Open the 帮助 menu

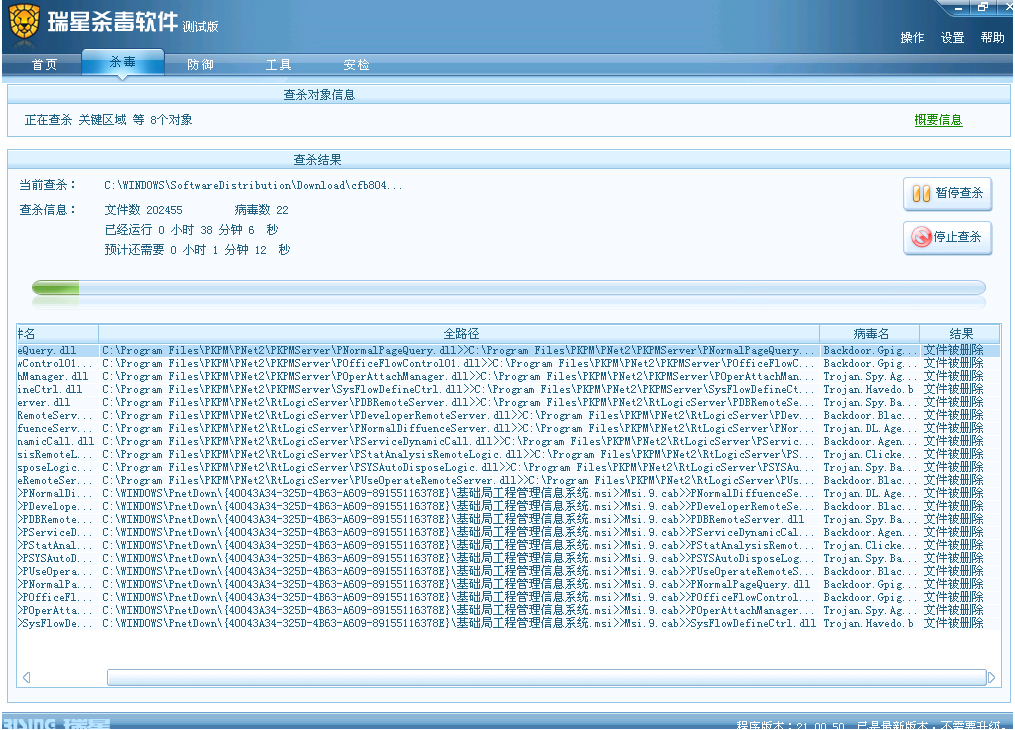(x=992, y=38)
